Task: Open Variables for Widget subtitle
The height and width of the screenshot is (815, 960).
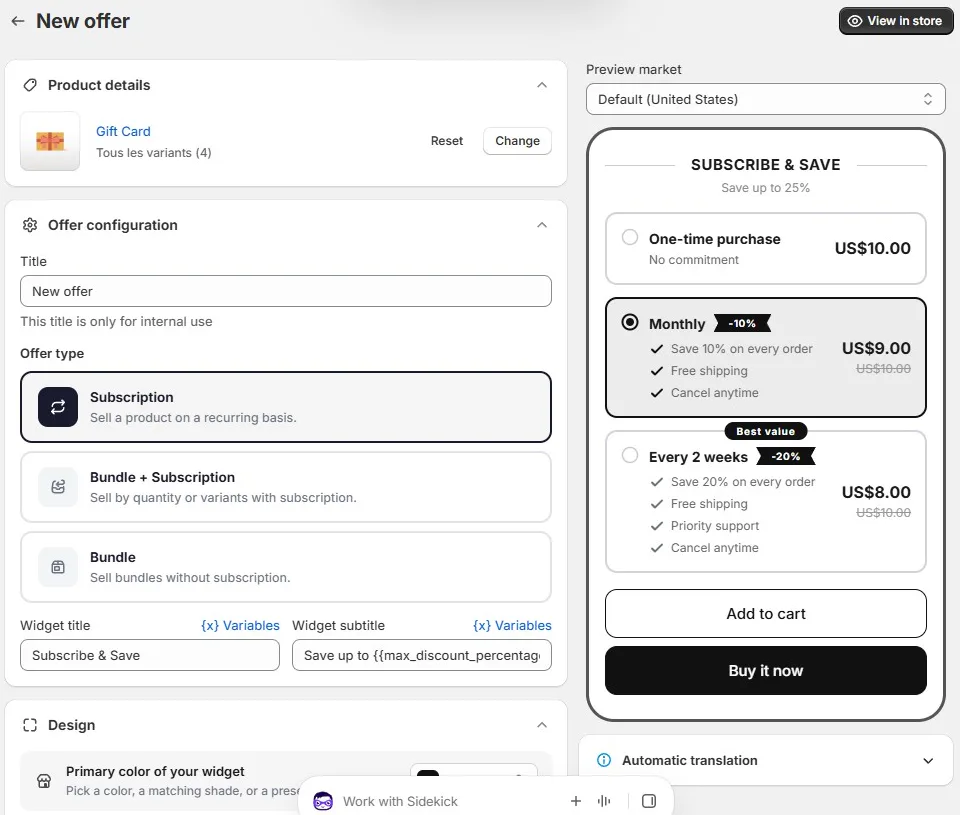Action: [x=512, y=626]
